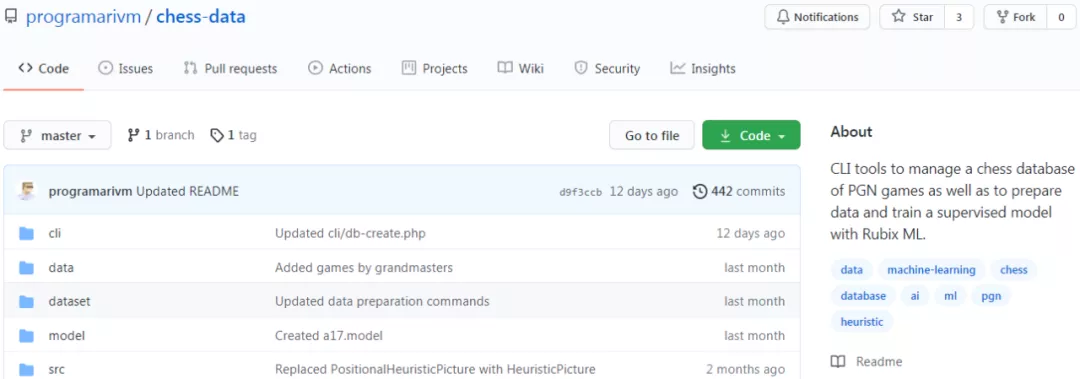Click the folder icon for cli
The image size is (1080, 379).
point(27,234)
